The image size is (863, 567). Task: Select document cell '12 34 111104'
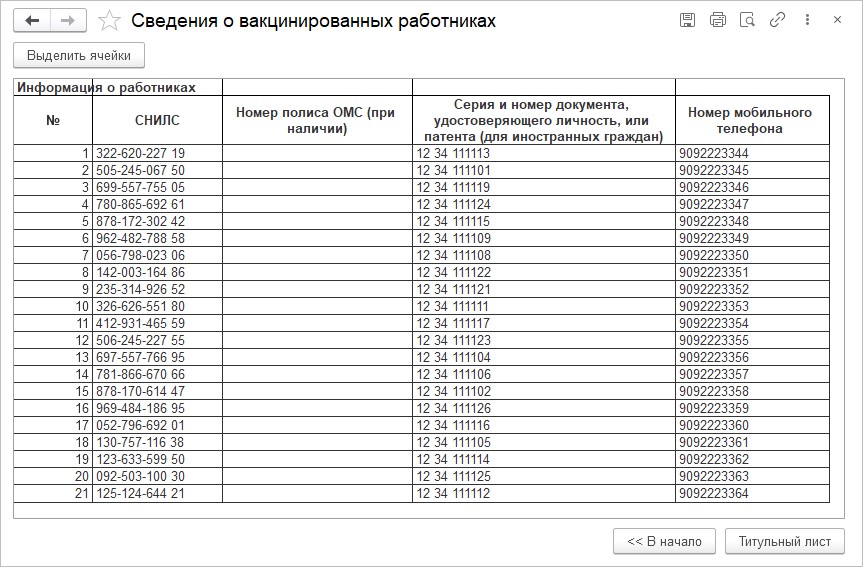[x=544, y=357]
